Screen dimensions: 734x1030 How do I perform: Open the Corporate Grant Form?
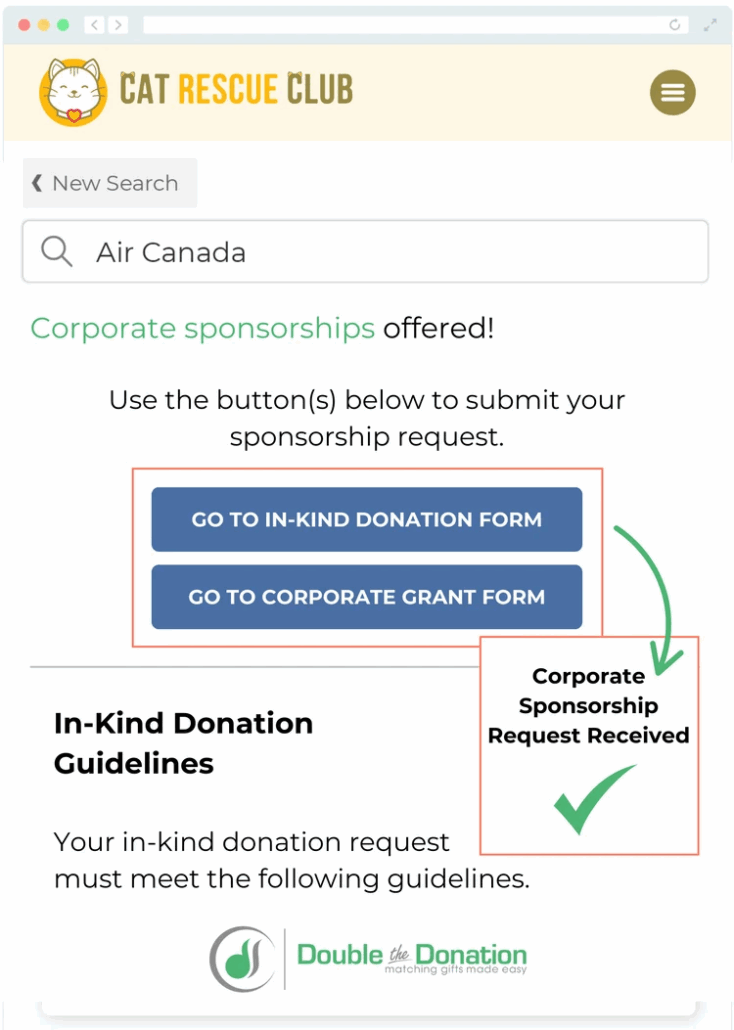366,597
